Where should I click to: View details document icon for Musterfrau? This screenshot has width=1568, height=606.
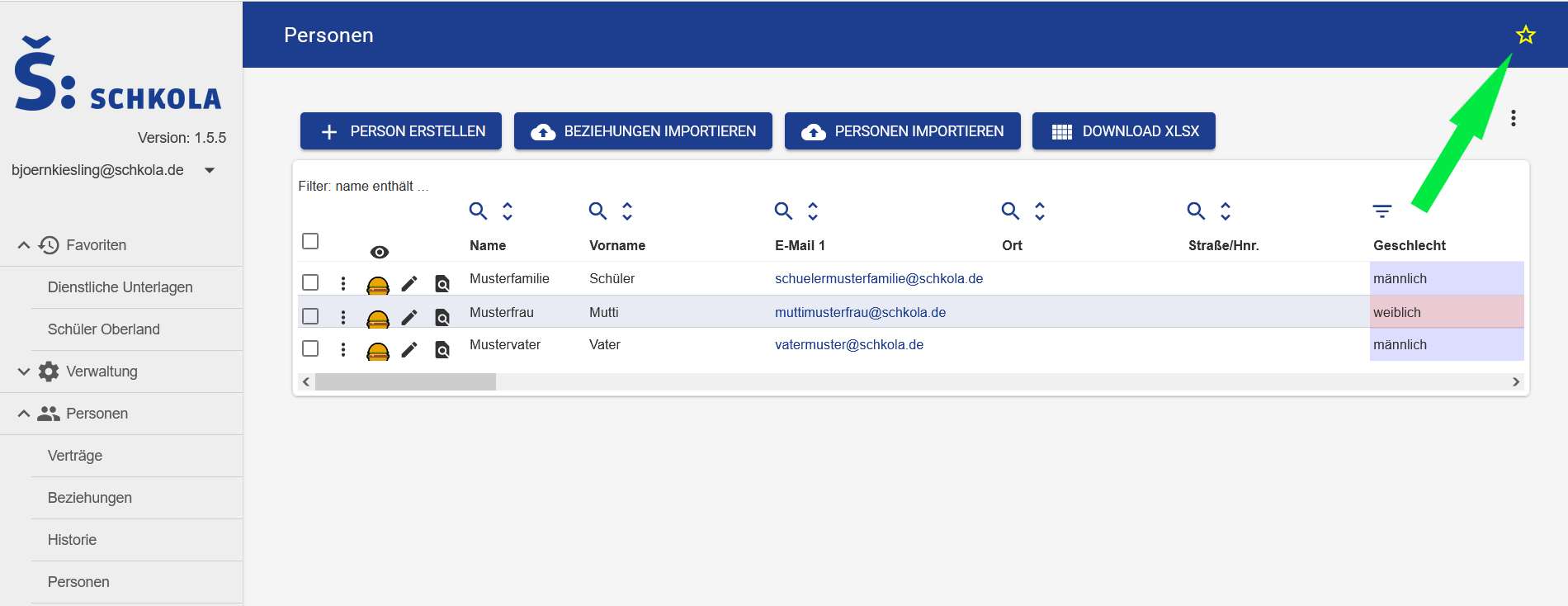click(442, 317)
